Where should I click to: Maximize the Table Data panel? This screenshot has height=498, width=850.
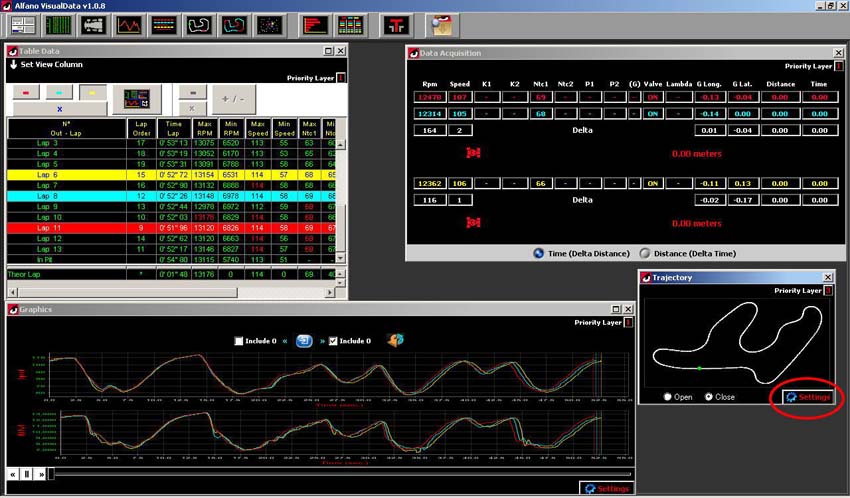click(328, 51)
